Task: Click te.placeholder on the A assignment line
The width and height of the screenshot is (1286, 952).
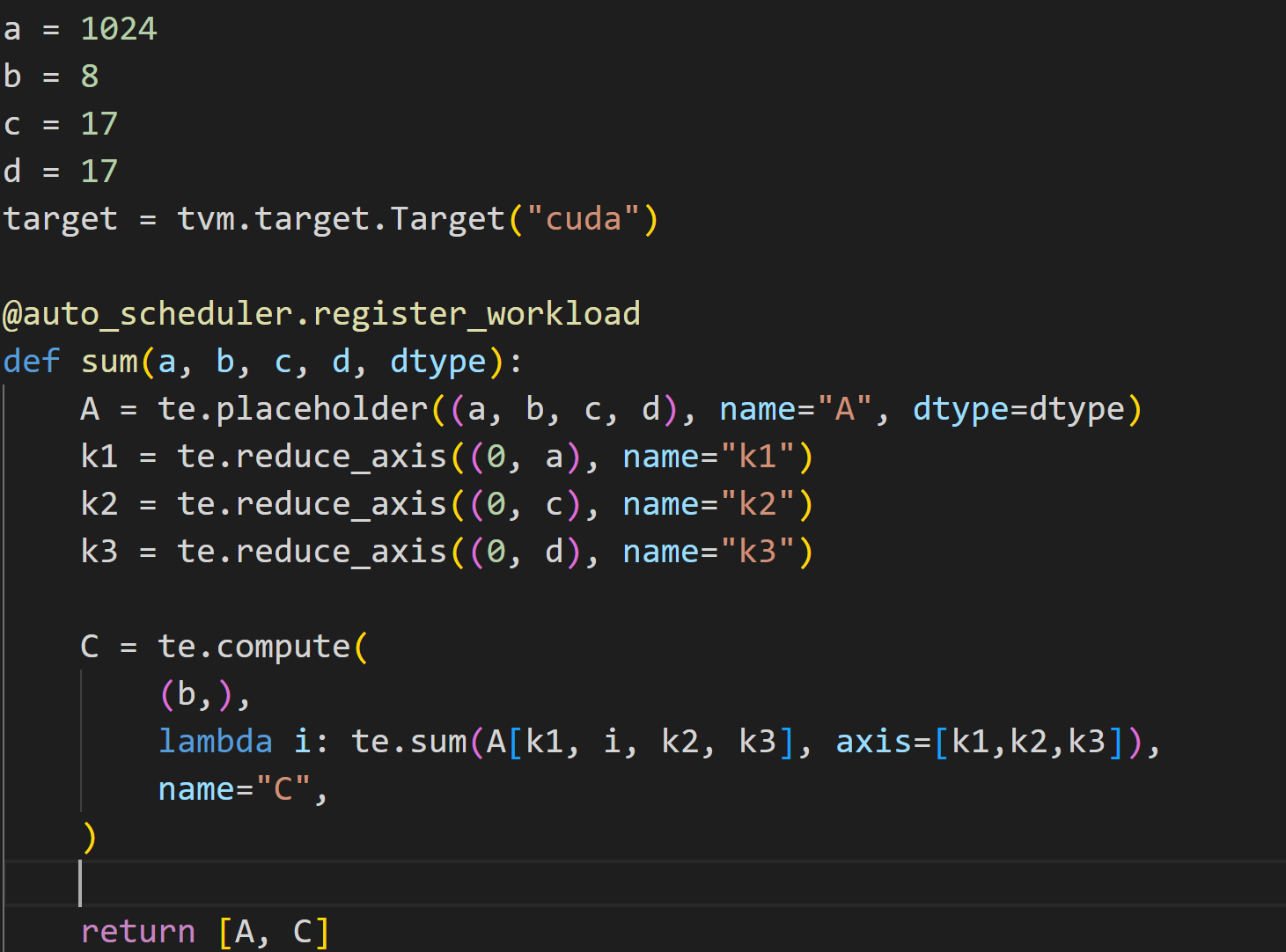Action: [x=292, y=409]
